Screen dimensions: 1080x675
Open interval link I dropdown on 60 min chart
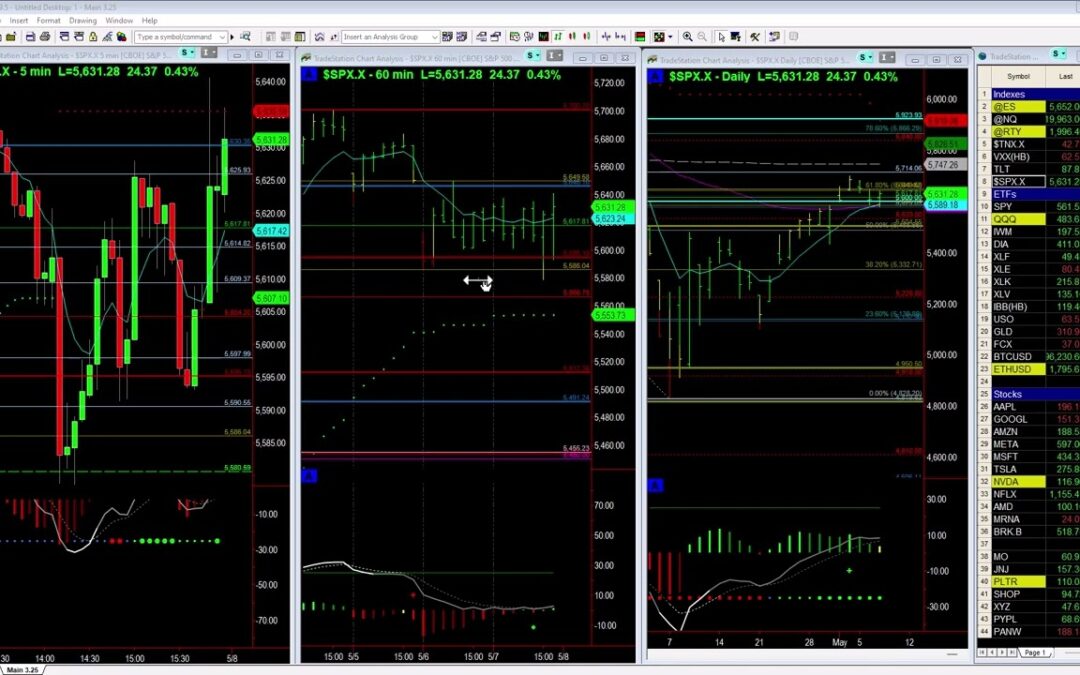[x=555, y=55]
